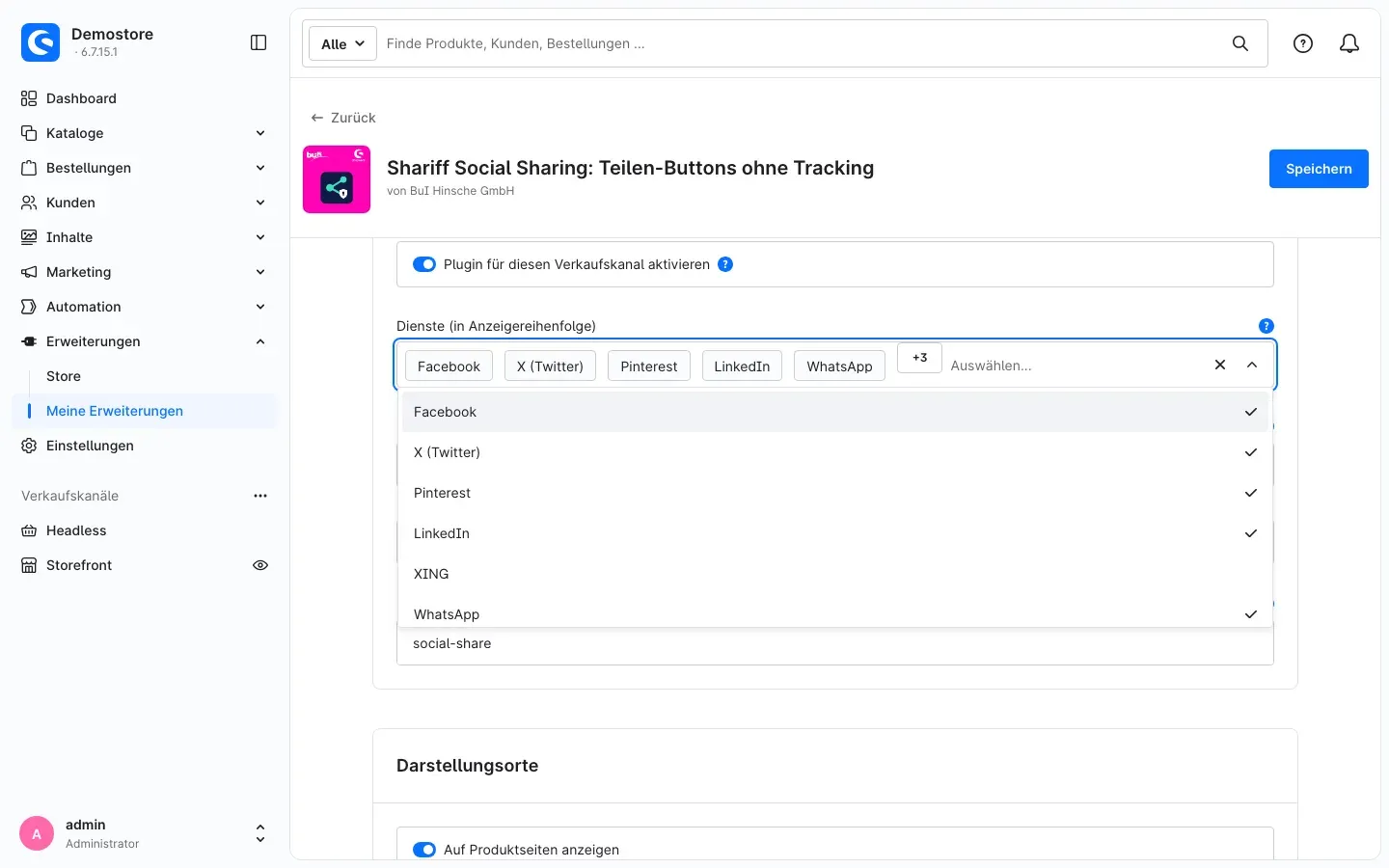
Task: Click the admin avatar circle
Action: click(37, 834)
